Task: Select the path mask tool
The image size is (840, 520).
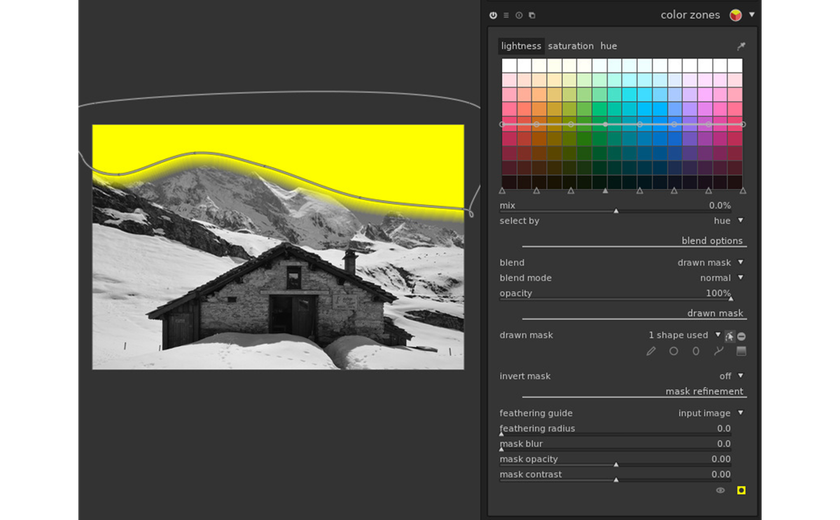Action: (718, 351)
